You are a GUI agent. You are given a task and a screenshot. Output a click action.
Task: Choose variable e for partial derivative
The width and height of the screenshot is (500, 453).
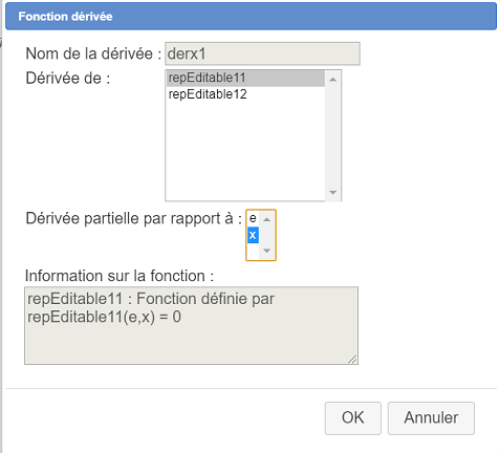pyautogui.click(x=253, y=218)
